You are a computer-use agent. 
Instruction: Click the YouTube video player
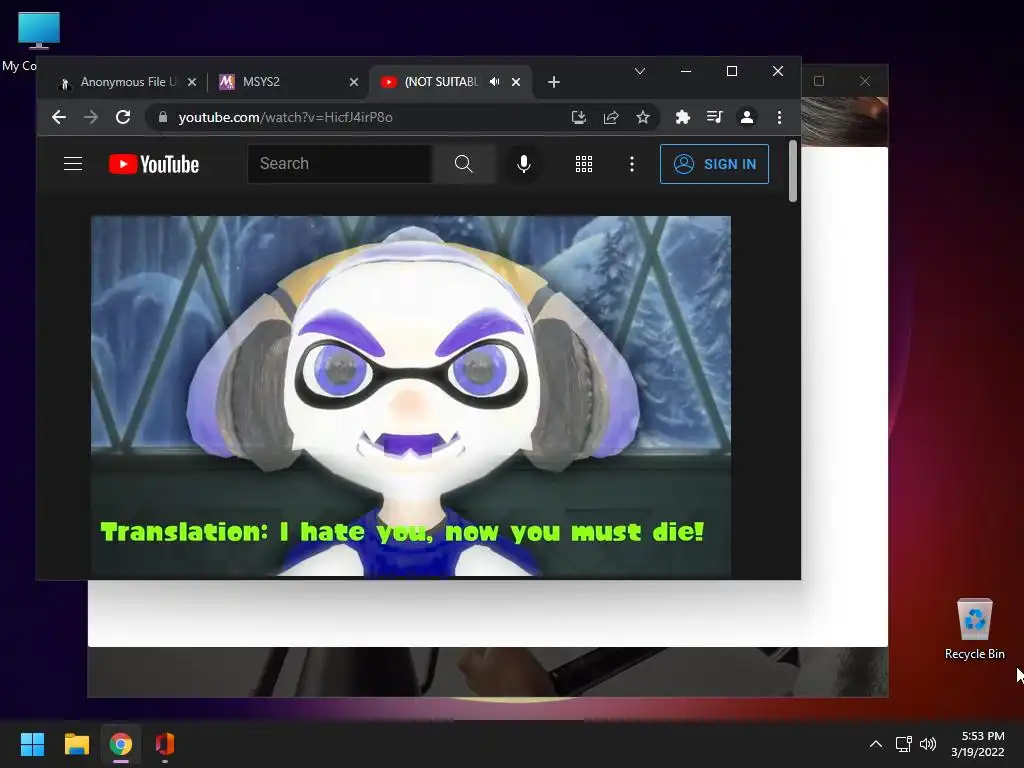tap(411, 396)
